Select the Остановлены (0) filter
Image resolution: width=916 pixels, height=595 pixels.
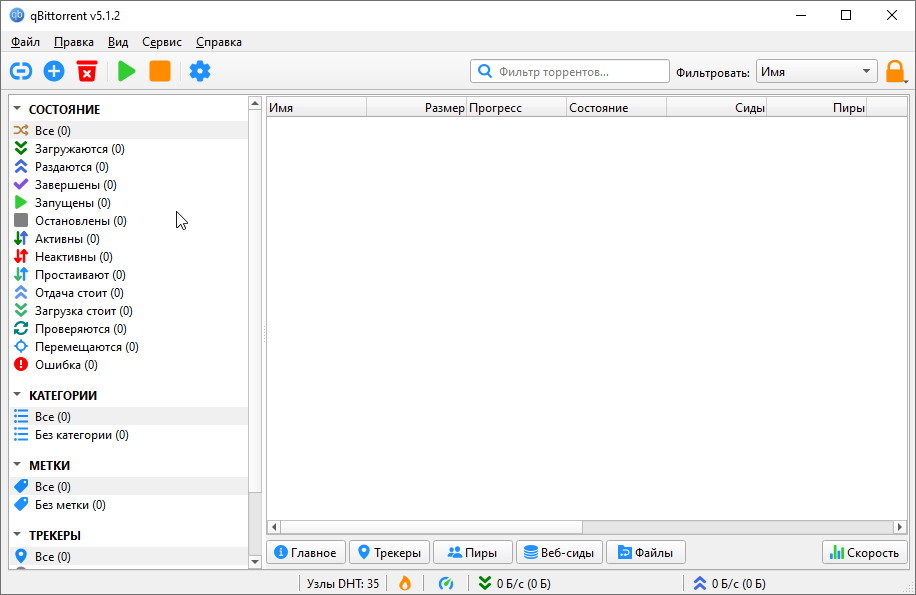(129, 221)
